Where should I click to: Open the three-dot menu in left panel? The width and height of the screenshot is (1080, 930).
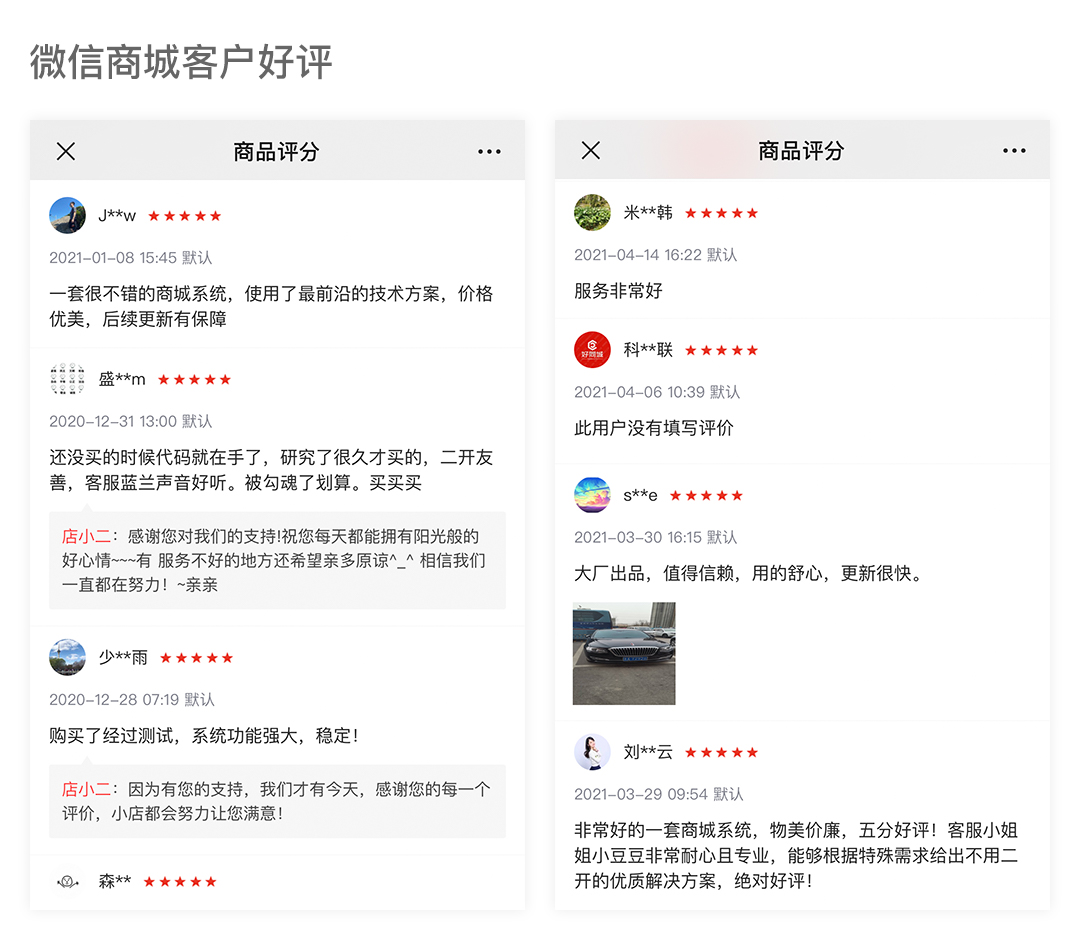(490, 152)
